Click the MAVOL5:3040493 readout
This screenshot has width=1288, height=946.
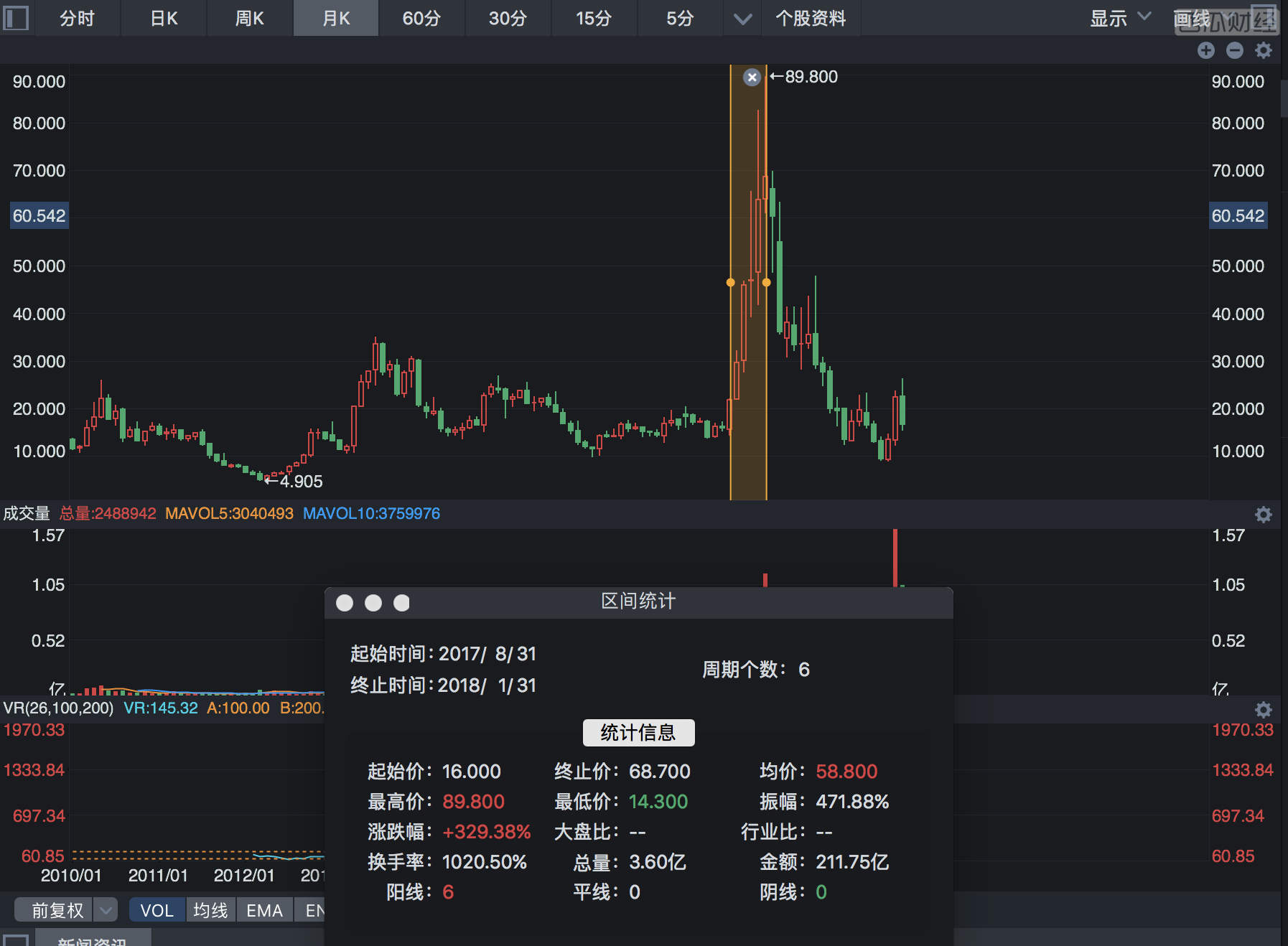[x=229, y=514]
